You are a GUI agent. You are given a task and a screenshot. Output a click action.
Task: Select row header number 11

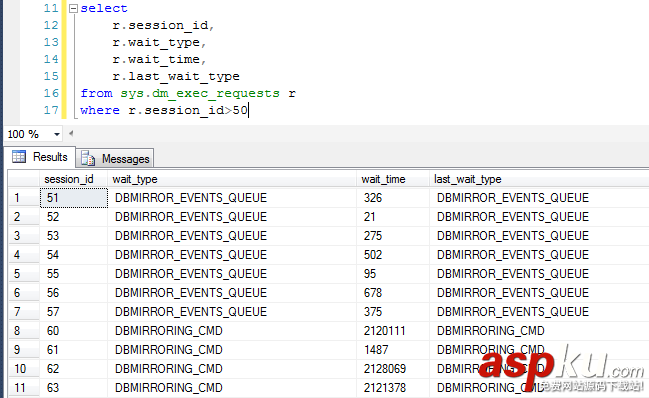point(24,388)
